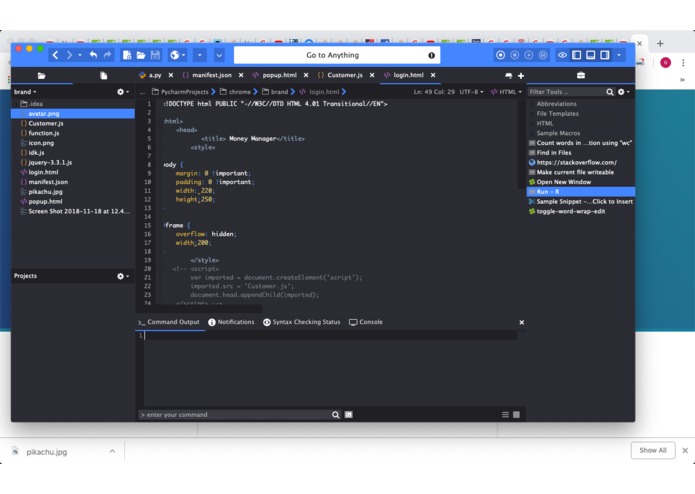695x494 pixels.
Task: Switch to Places sidebar tab
Action: pos(42,76)
